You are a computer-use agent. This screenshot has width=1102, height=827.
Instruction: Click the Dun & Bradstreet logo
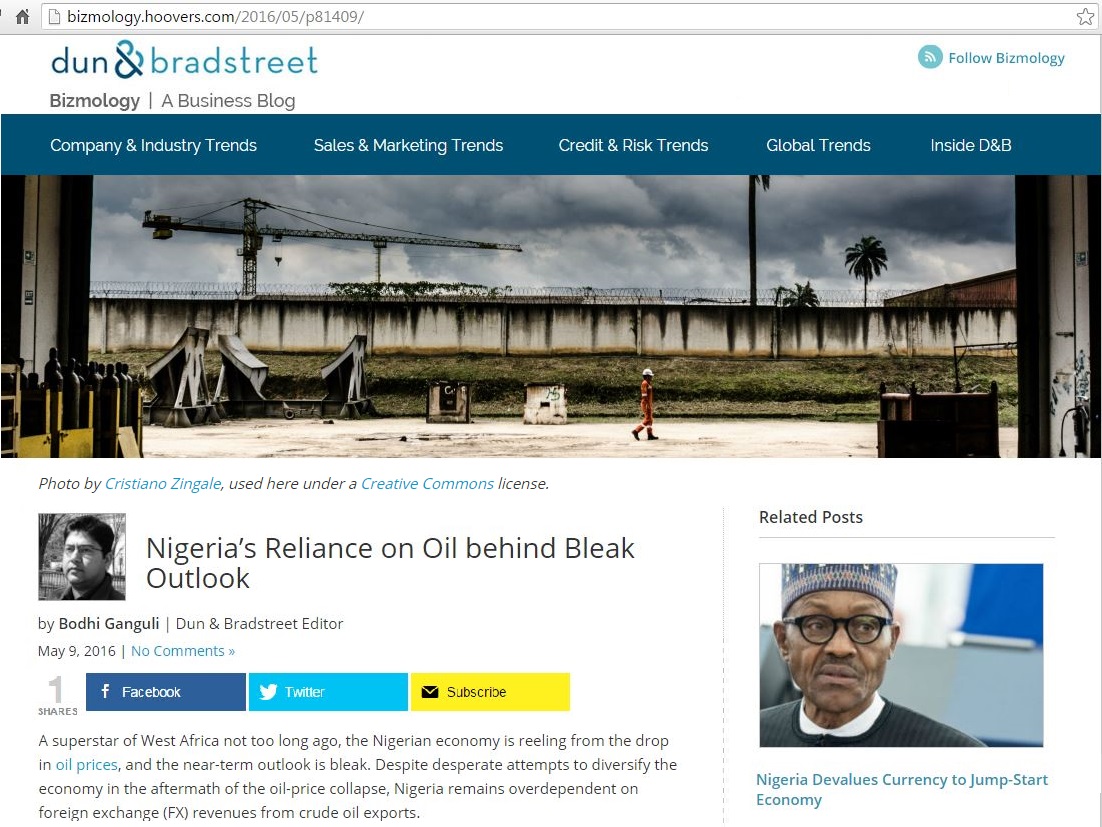point(185,60)
